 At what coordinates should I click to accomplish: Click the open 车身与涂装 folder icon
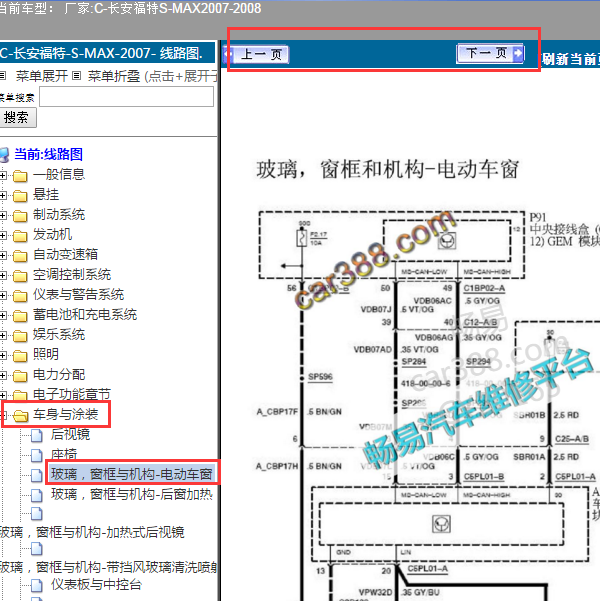pos(20,415)
